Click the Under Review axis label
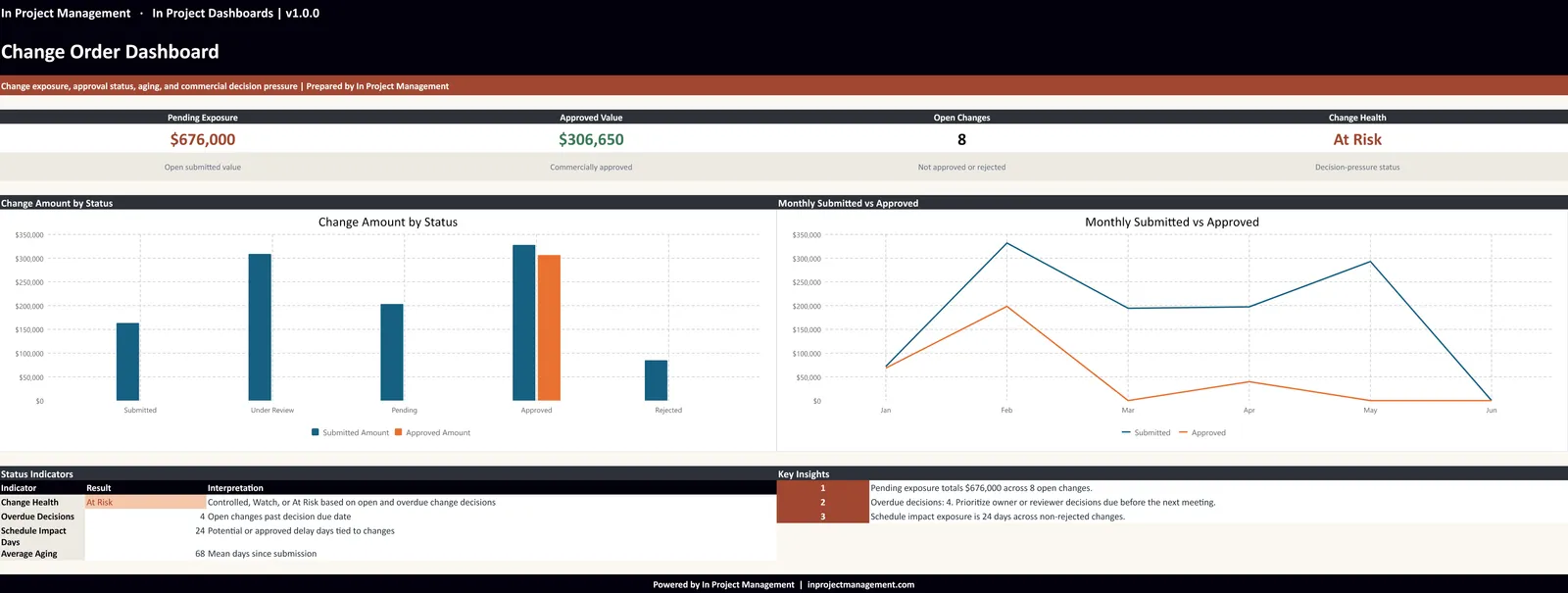Image resolution: width=1568 pixels, height=593 pixels. pyautogui.click(x=272, y=411)
